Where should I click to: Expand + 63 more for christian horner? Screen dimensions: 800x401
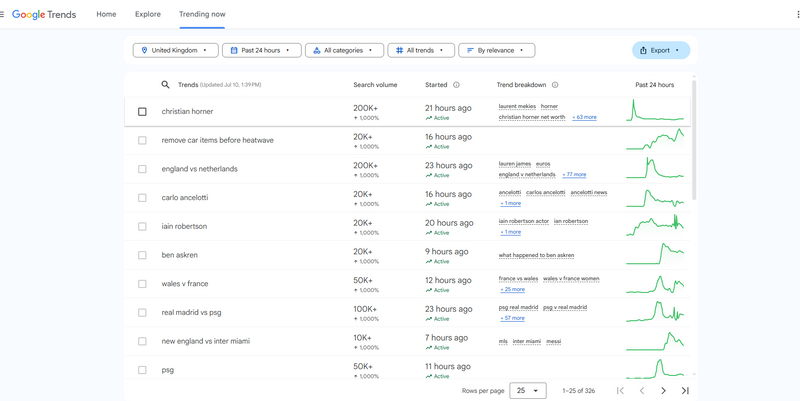[584, 117]
